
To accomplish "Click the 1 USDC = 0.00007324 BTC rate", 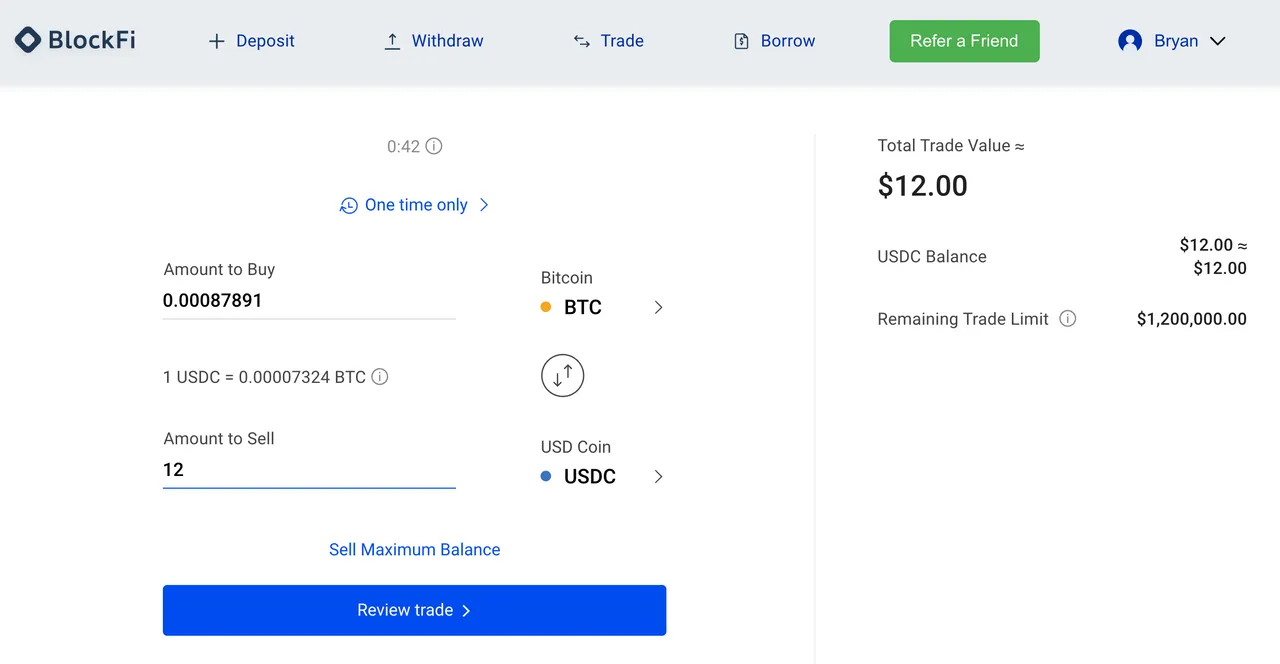I will pos(264,377).
